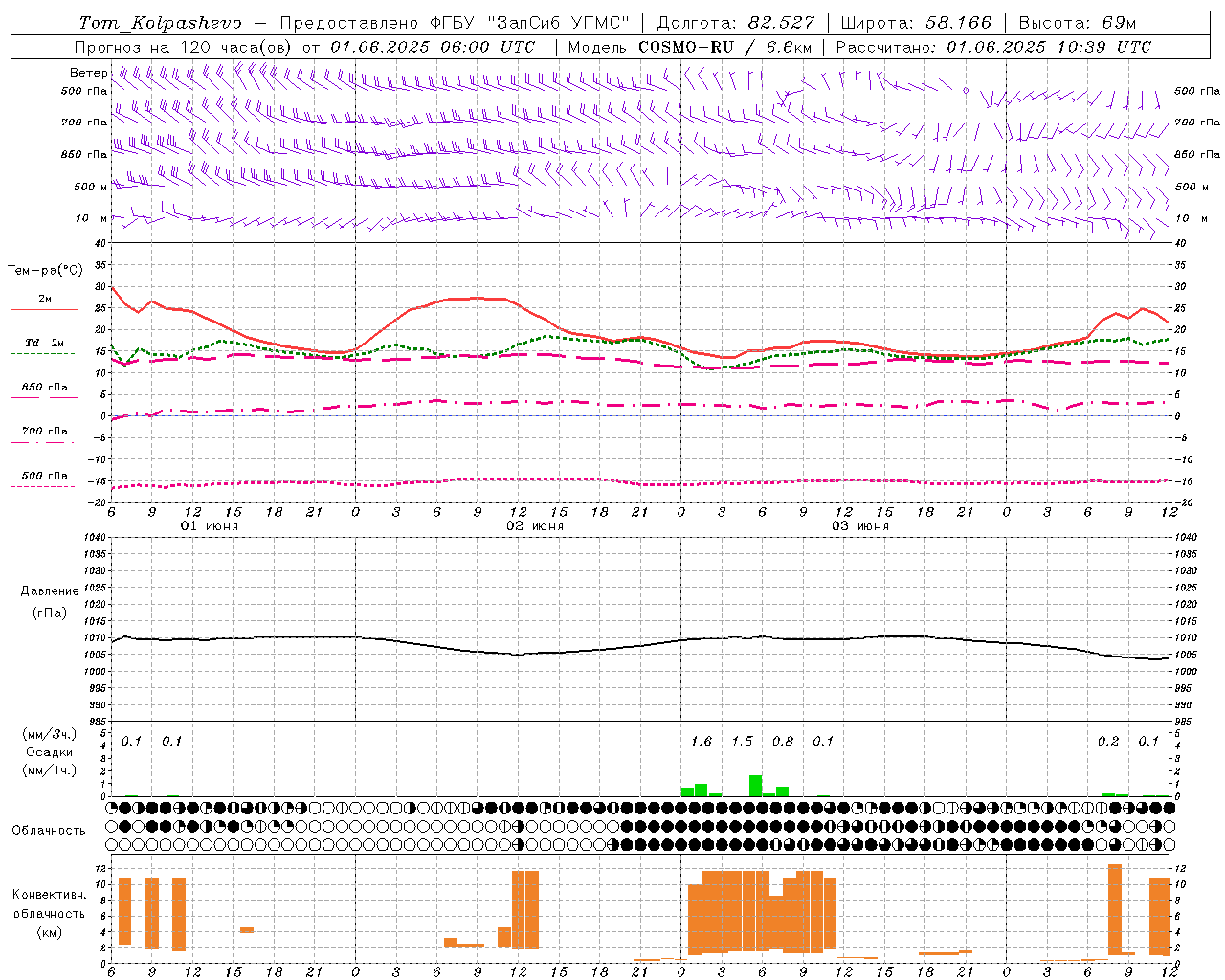Click the '(гПа)' unit under Давление
Screen dimensions: 1225x980
click(x=50, y=612)
